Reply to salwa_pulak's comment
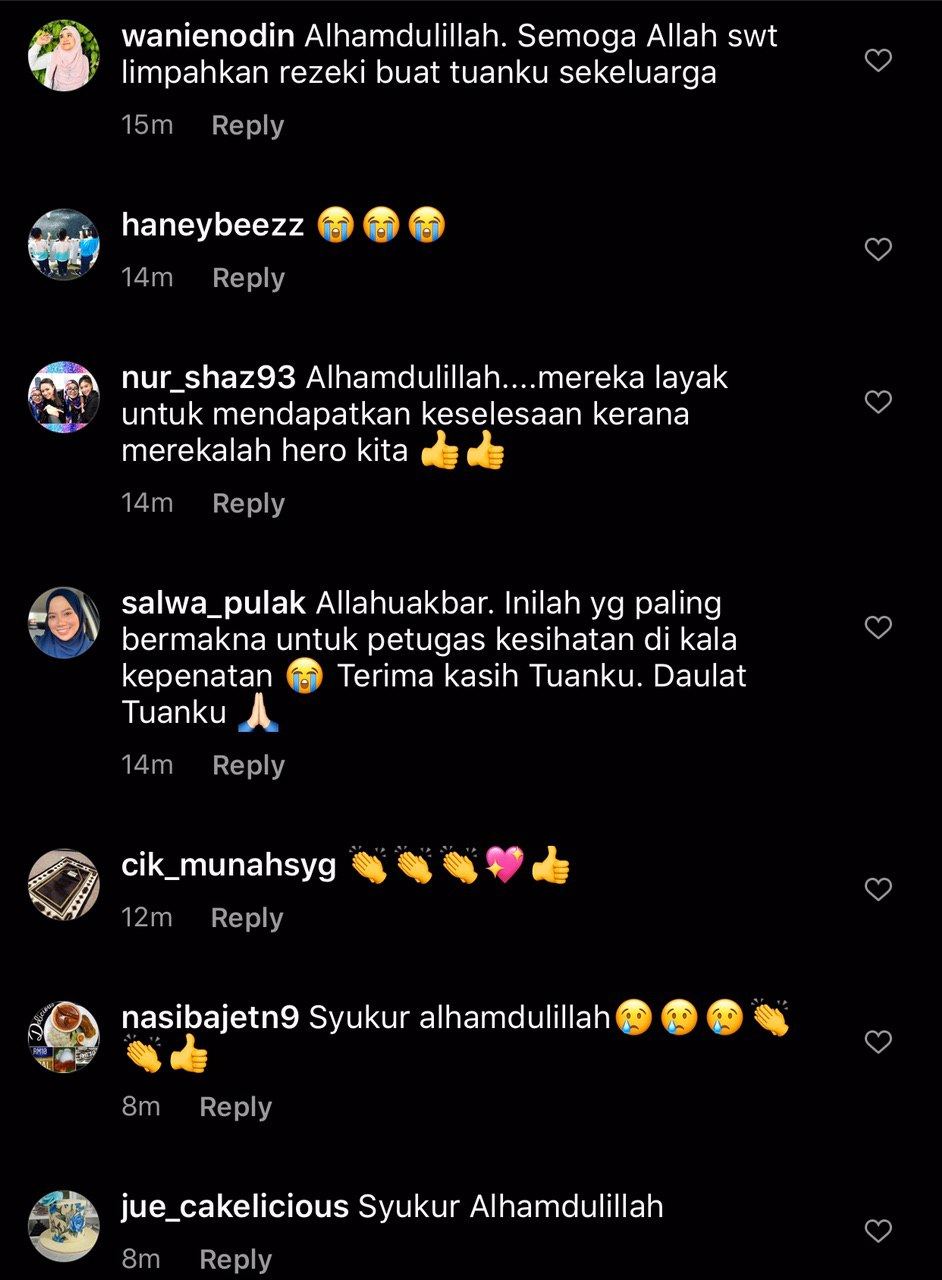This screenshot has height=1280, width=942. (x=248, y=765)
